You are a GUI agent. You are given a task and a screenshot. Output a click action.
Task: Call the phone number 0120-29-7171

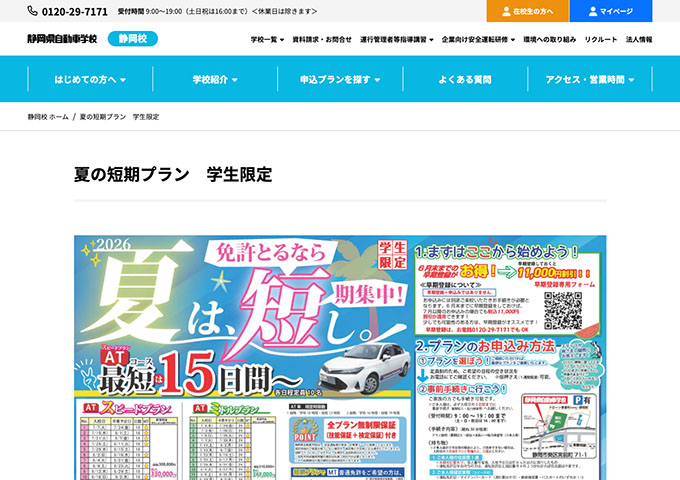75,12
